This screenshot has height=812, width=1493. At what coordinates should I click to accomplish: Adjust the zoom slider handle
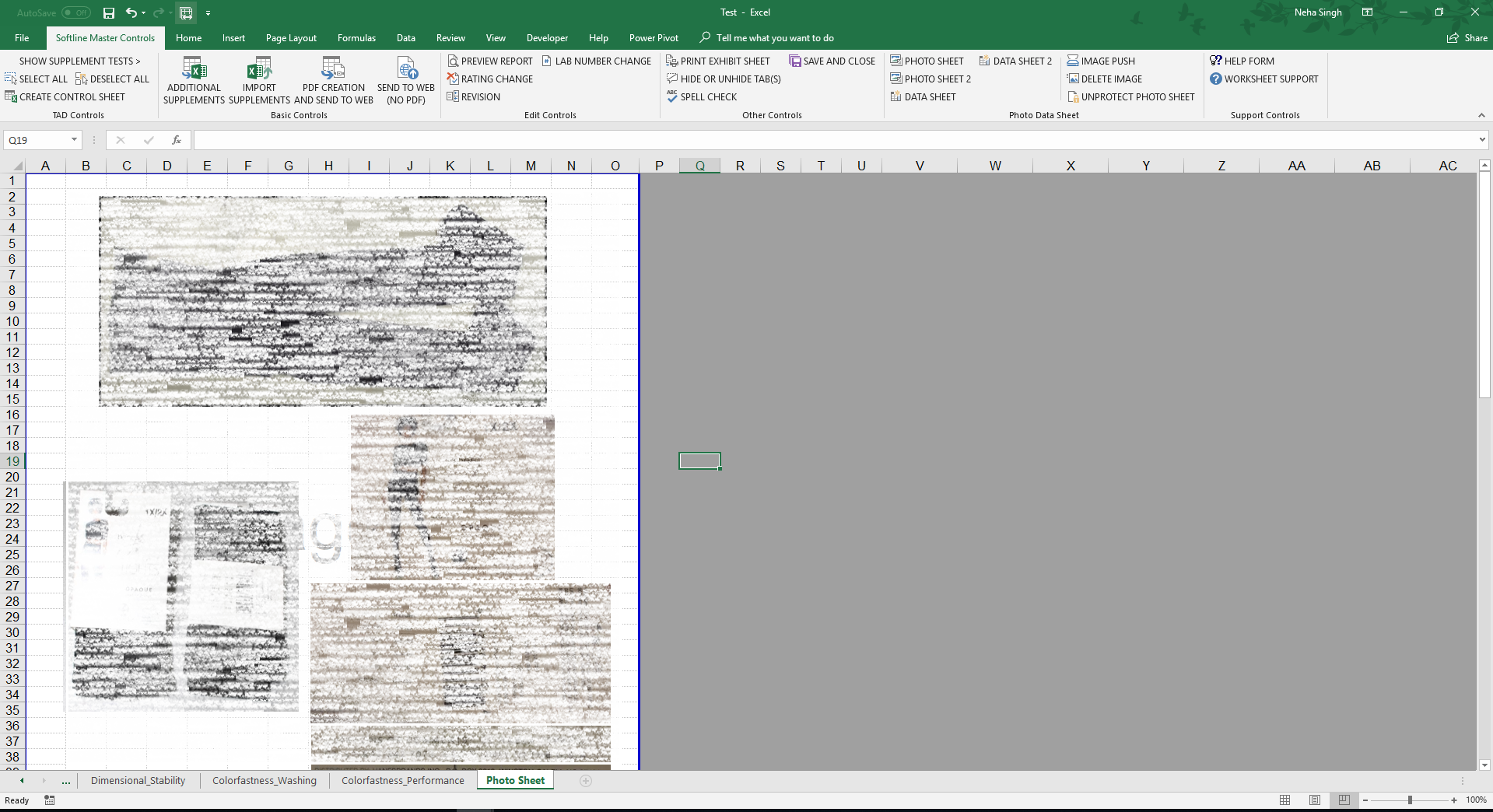tap(1410, 800)
